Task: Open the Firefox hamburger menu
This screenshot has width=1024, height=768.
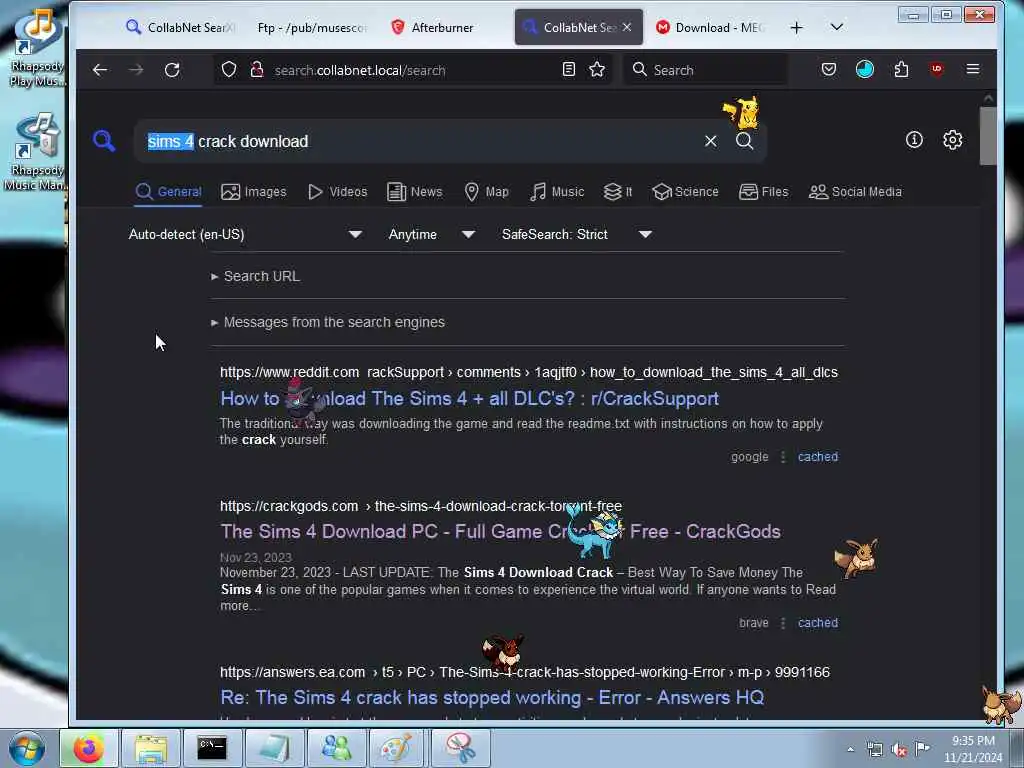Action: click(973, 69)
